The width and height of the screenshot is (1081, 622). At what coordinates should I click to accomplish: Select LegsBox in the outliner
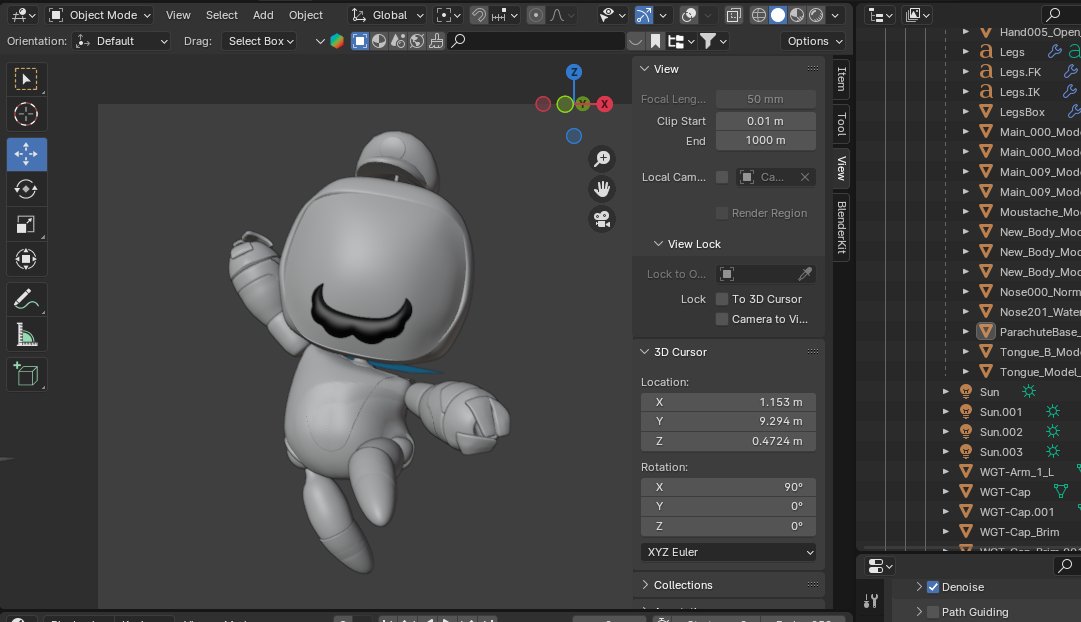(1022, 112)
